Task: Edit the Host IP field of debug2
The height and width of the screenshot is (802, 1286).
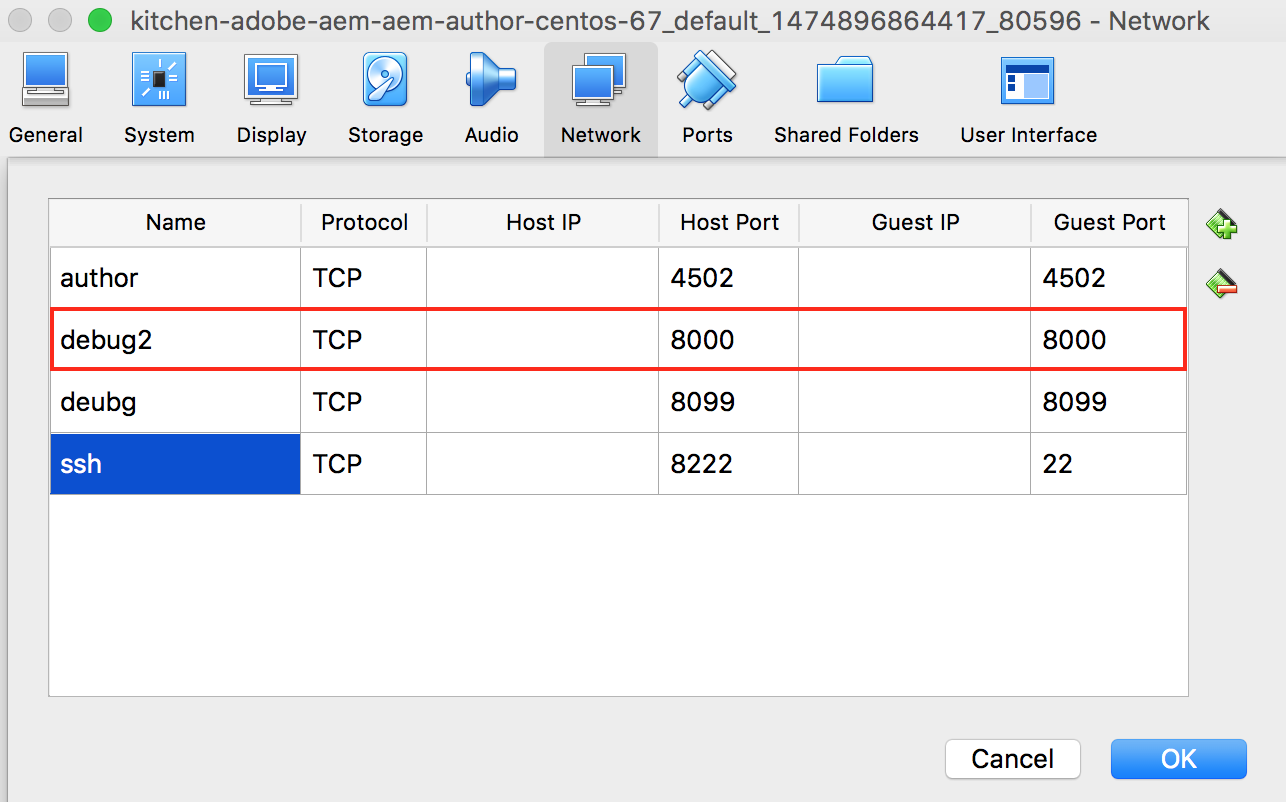Action: [542, 340]
